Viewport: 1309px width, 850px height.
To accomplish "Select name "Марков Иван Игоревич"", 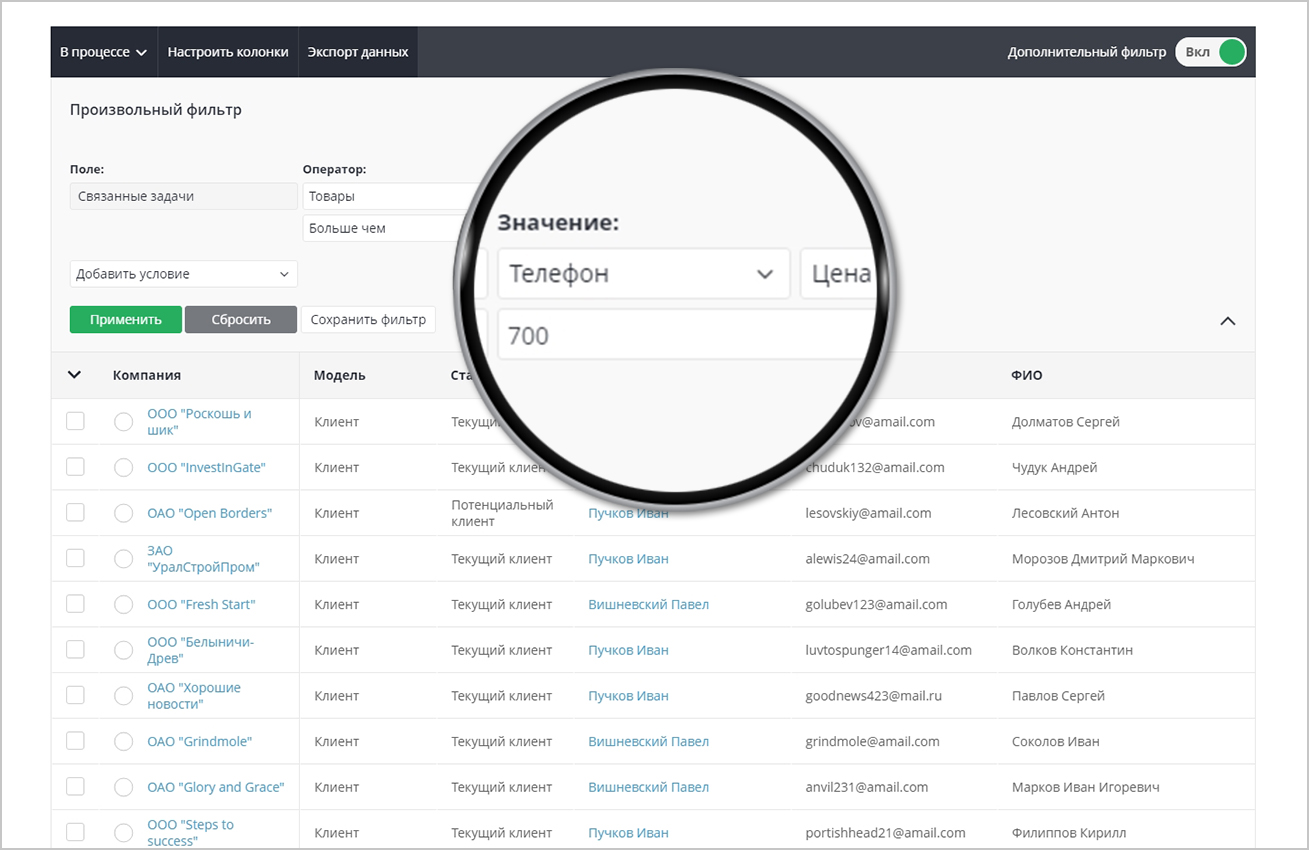I will tap(1086, 787).
